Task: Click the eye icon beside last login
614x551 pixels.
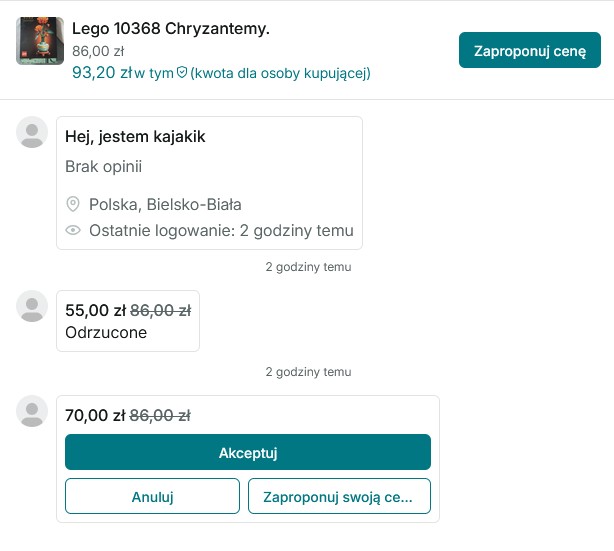Action: pos(73,231)
